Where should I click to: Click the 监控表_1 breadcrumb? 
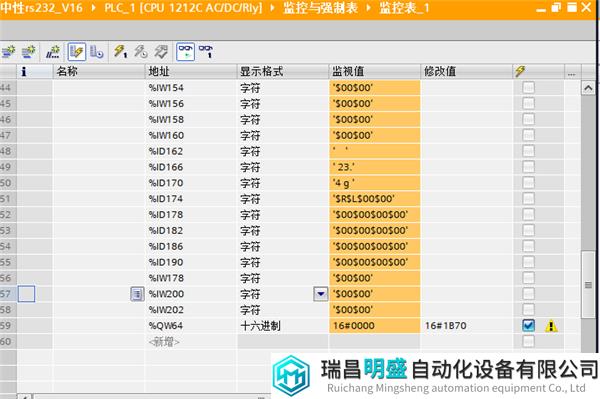pos(404,8)
